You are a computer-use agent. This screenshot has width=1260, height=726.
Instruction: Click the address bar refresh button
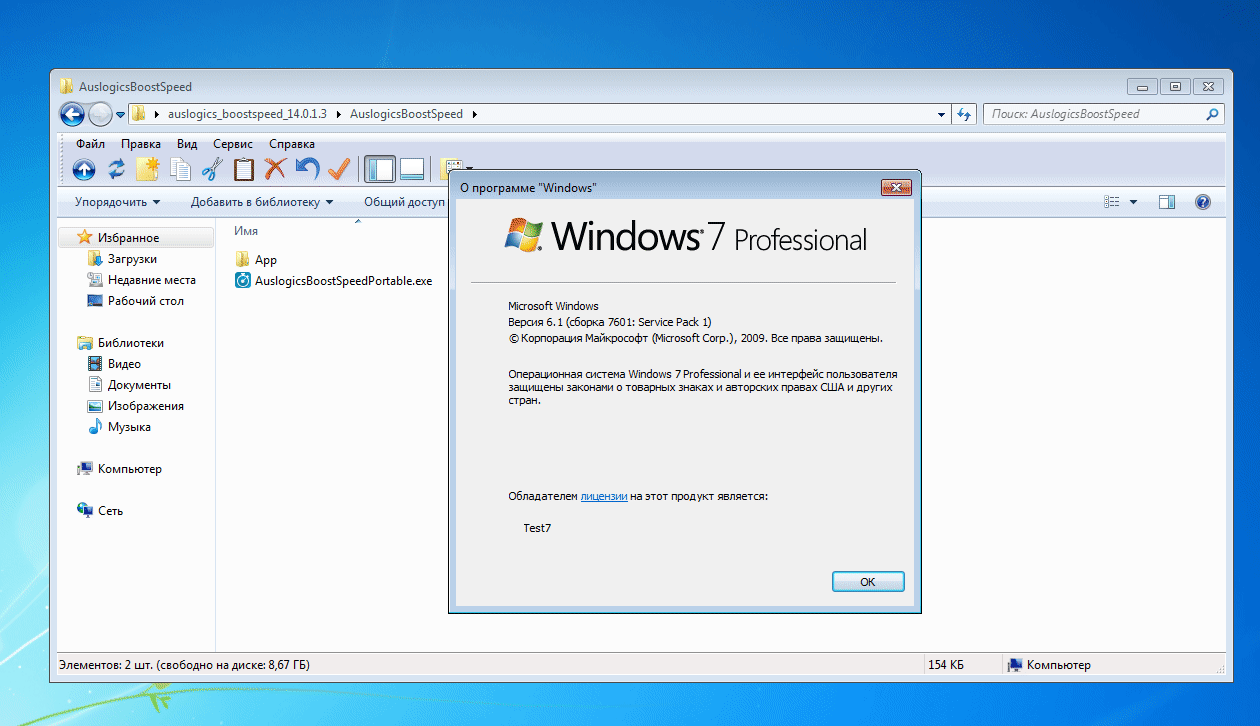pyautogui.click(x=965, y=114)
